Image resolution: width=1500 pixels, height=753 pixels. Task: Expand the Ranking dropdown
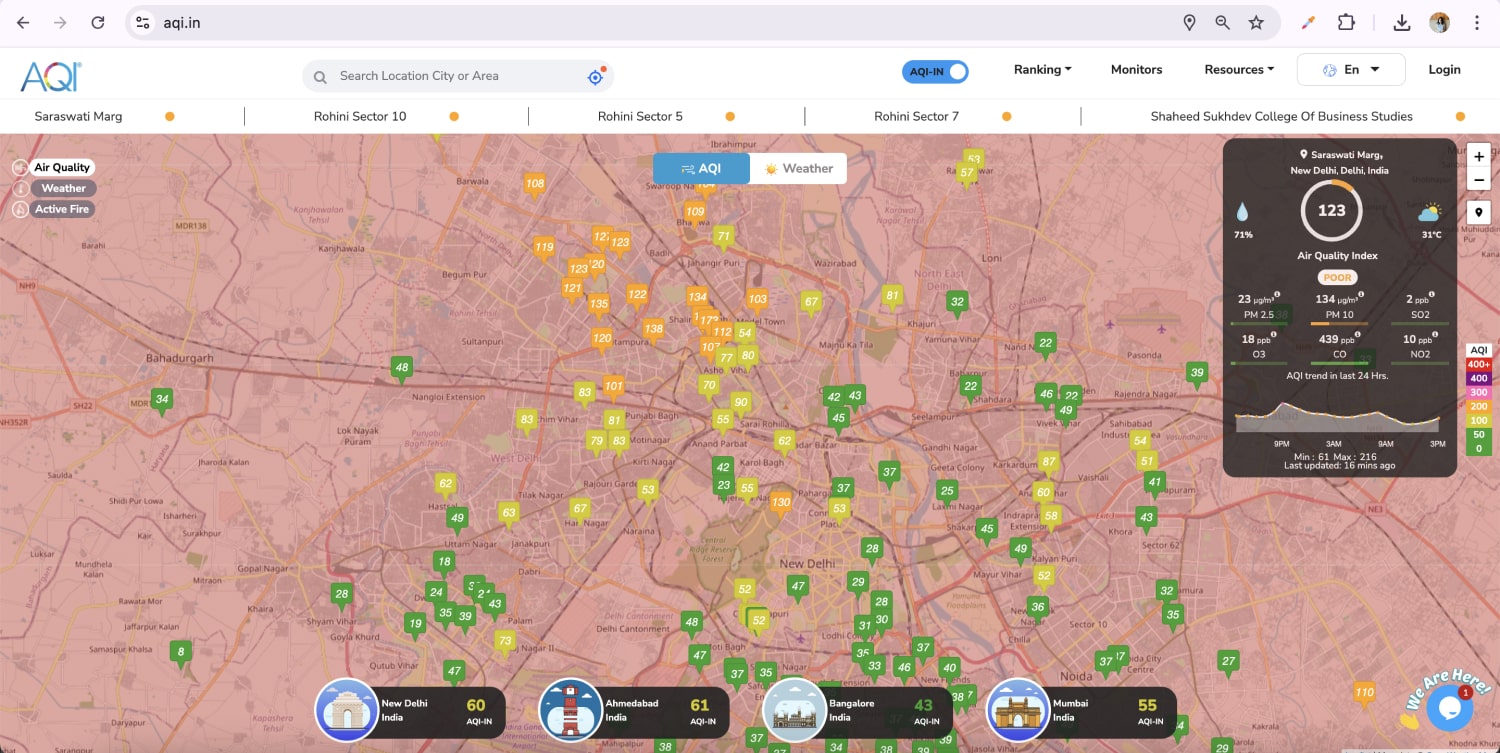pyautogui.click(x=1042, y=70)
